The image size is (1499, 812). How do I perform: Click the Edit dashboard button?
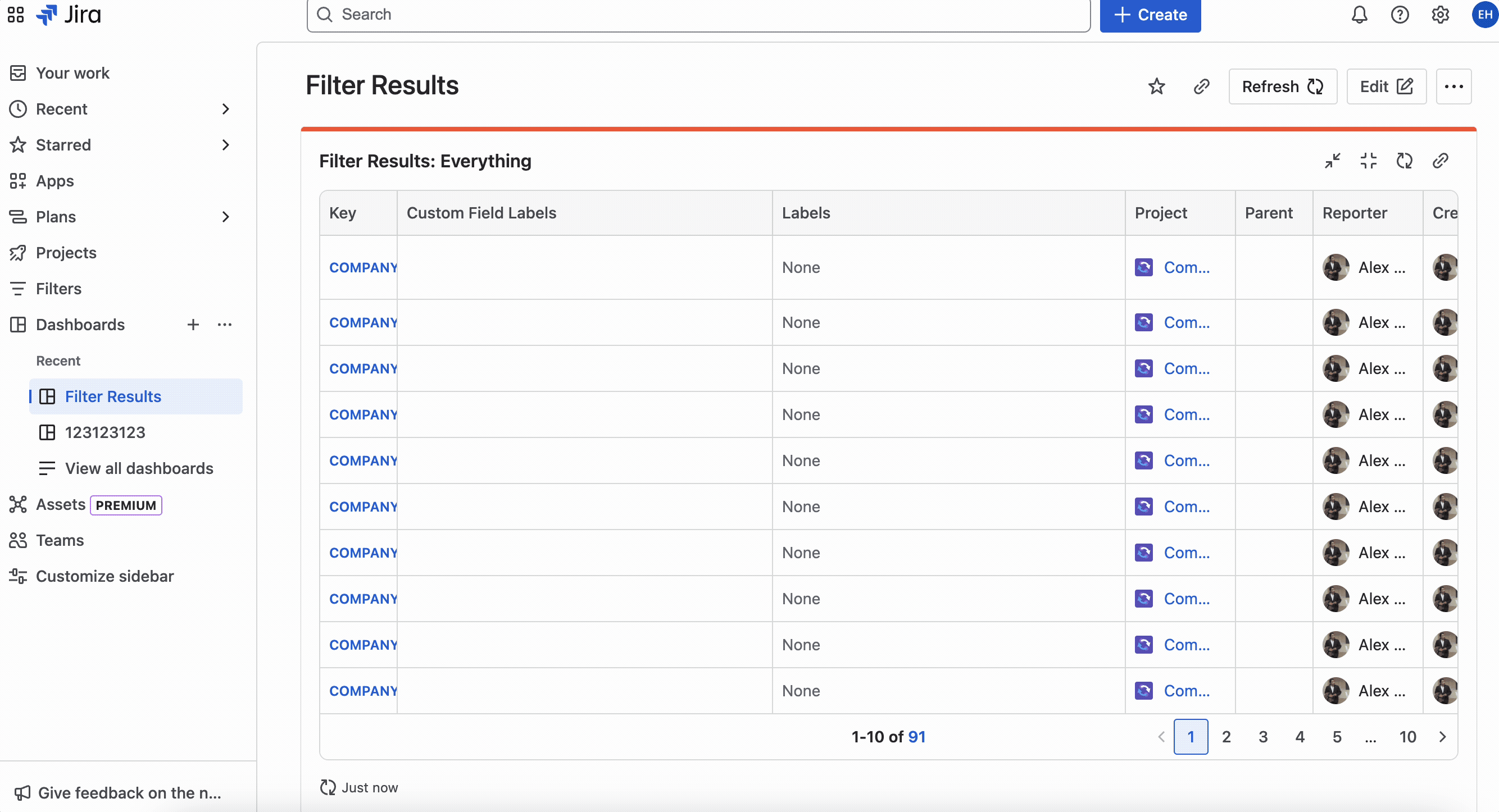pyautogui.click(x=1386, y=86)
